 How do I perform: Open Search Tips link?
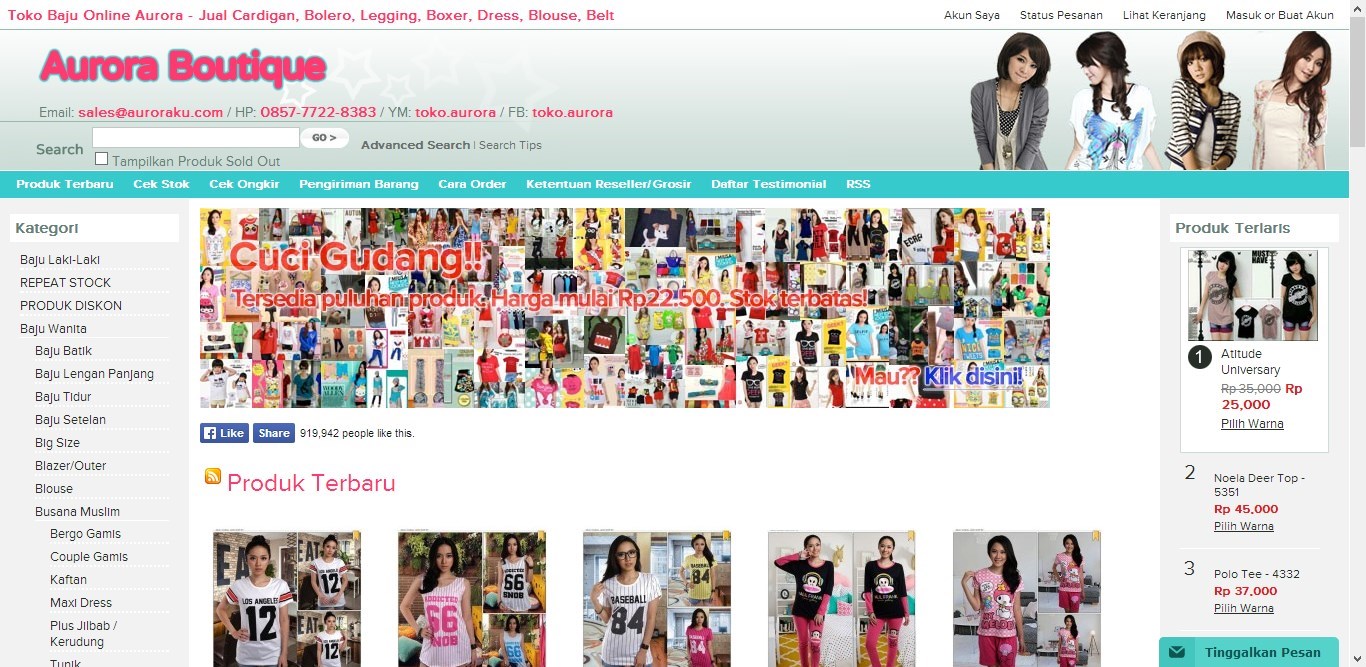click(510, 145)
